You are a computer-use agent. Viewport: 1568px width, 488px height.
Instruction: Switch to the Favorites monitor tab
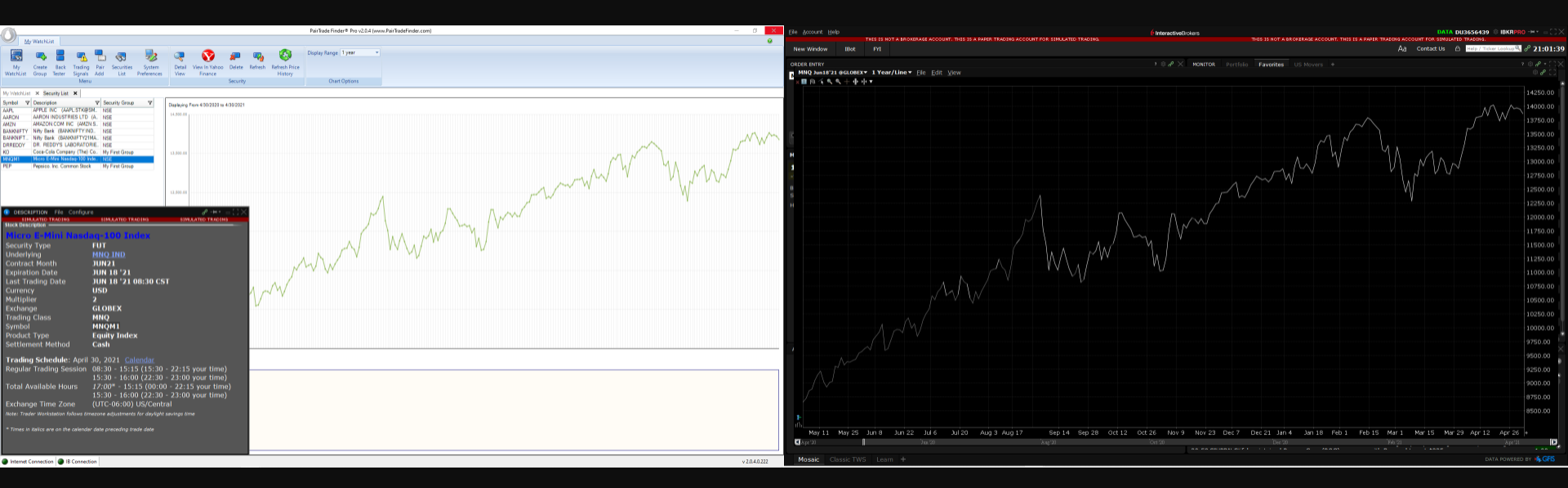tap(1272, 64)
